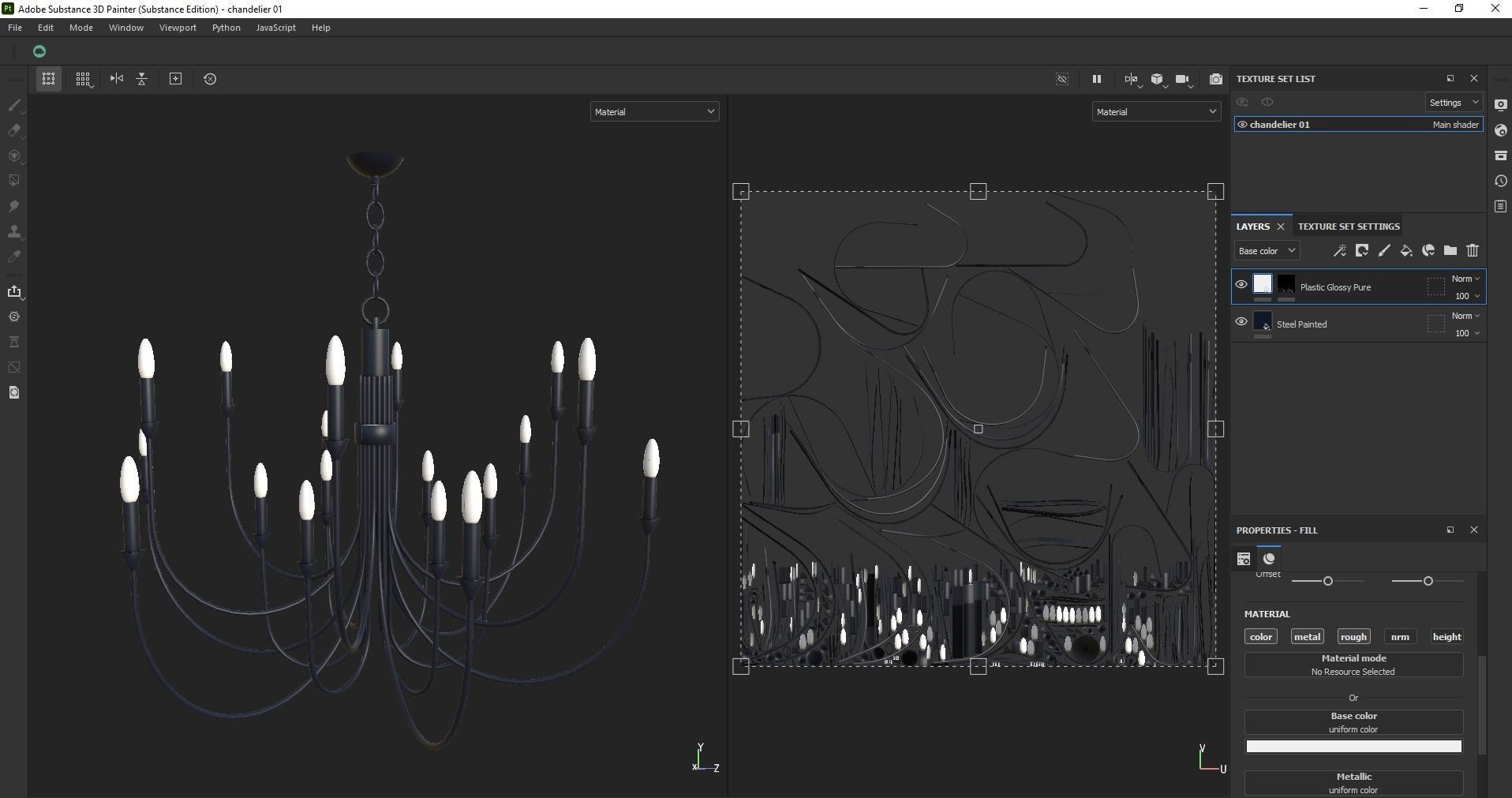1512x798 pixels.
Task: Add a mask to the layer
Action: point(1361,251)
